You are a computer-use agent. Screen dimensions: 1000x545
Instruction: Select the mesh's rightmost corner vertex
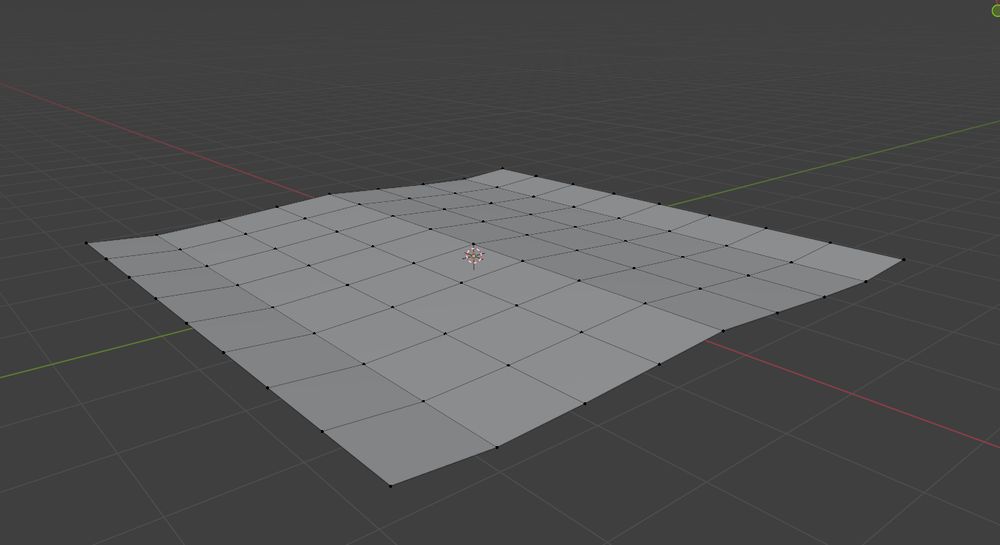[x=904, y=259]
